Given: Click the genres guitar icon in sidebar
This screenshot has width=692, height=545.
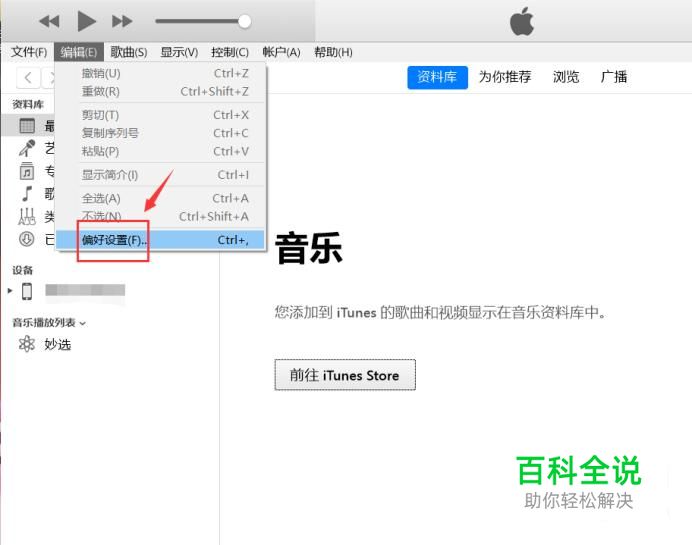Looking at the screenshot, I should (x=27, y=216).
